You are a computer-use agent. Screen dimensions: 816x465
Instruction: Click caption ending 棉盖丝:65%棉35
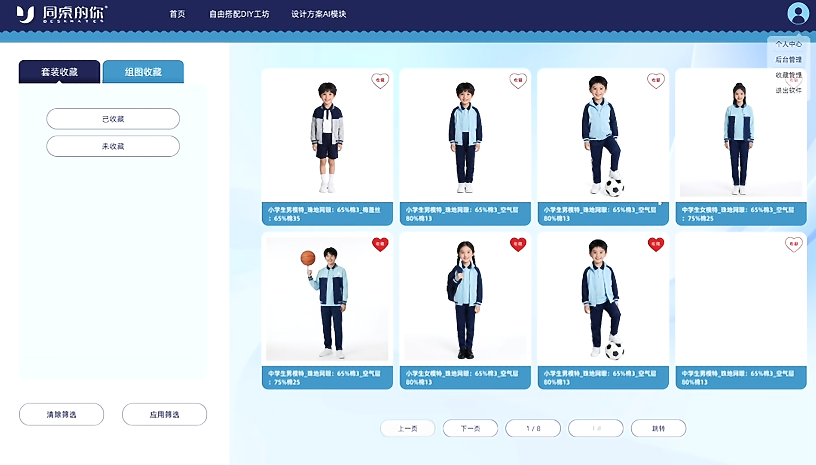327,214
